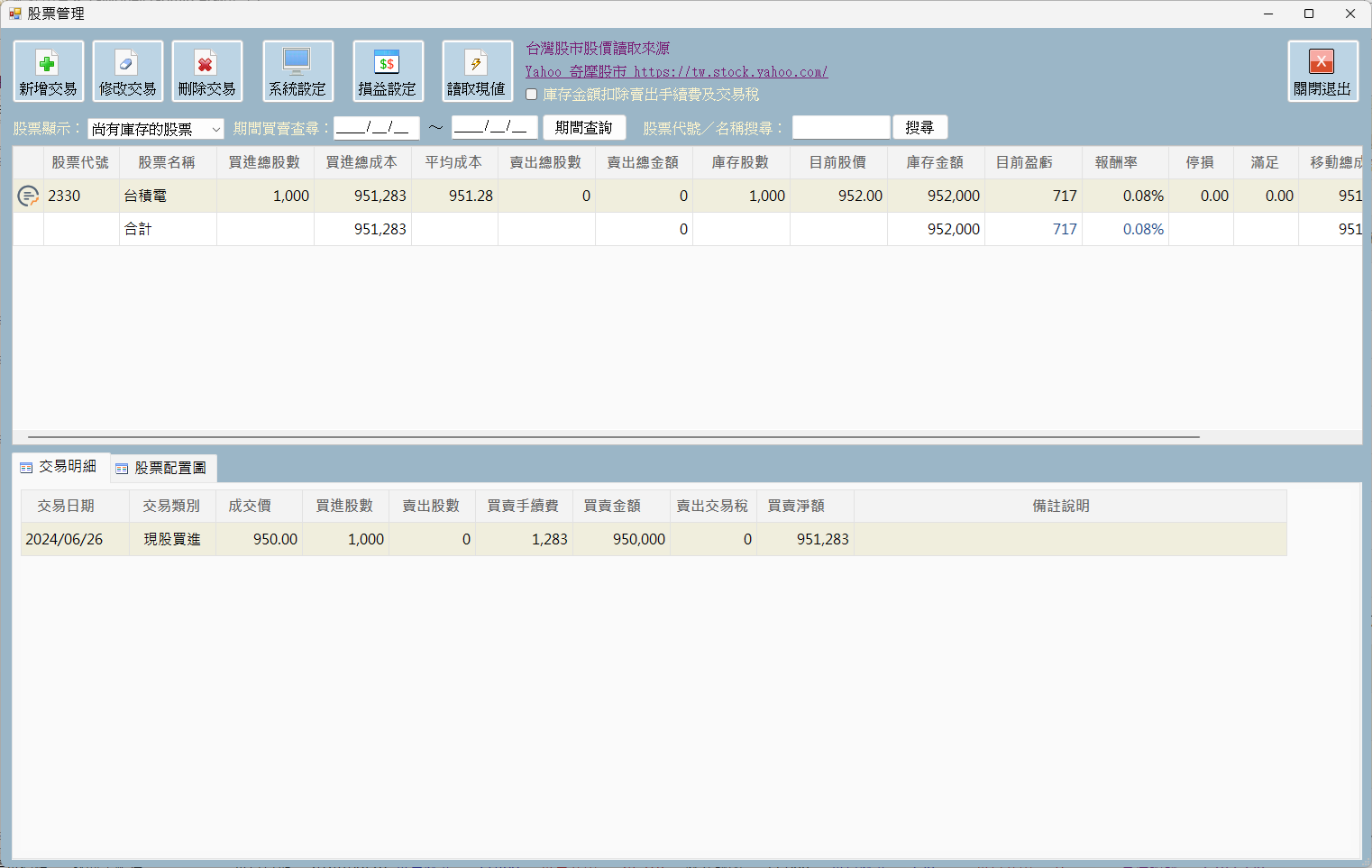Click the 報酬率 column header
The height and width of the screenshot is (868, 1372).
click(x=1125, y=163)
